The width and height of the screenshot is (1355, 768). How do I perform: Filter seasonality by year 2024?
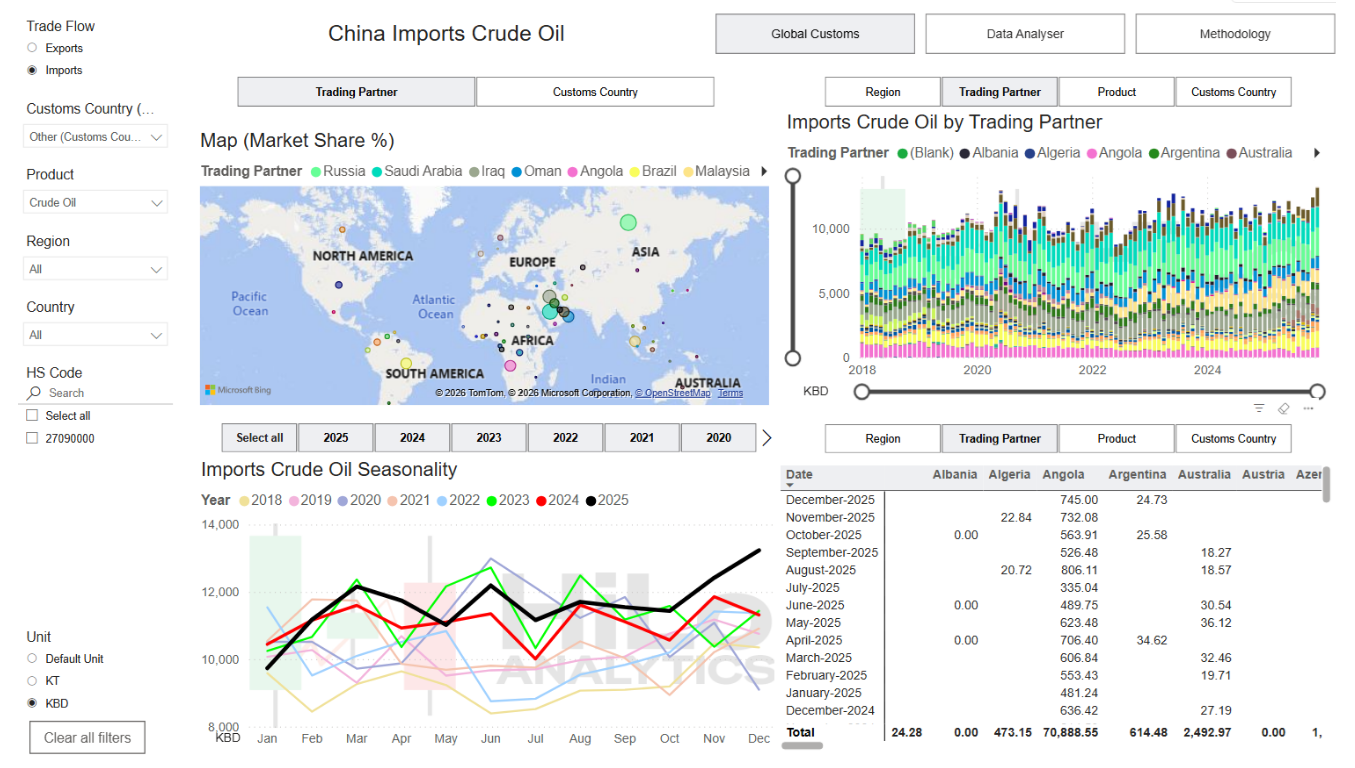point(412,438)
